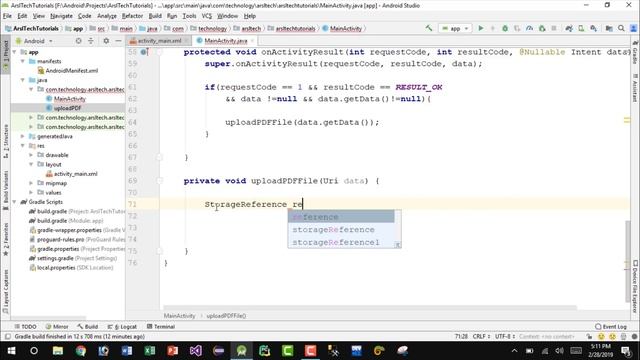Click uploadPDFFile() in editor breadcrumb
This screenshot has height=360, width=640.
[x=226, y=316]
